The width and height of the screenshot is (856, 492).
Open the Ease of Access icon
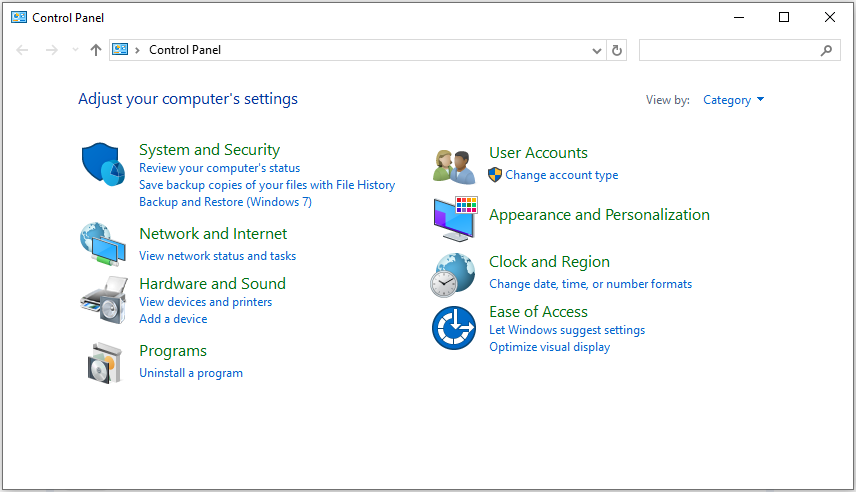(453, 328)
